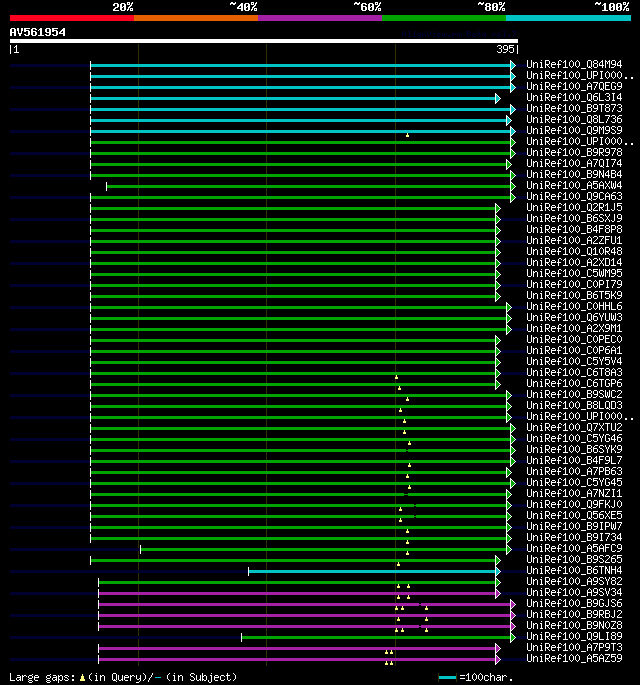Open the UniRef100_Q56XE5 label
The image size is (640, 685).
click(574, 515)
